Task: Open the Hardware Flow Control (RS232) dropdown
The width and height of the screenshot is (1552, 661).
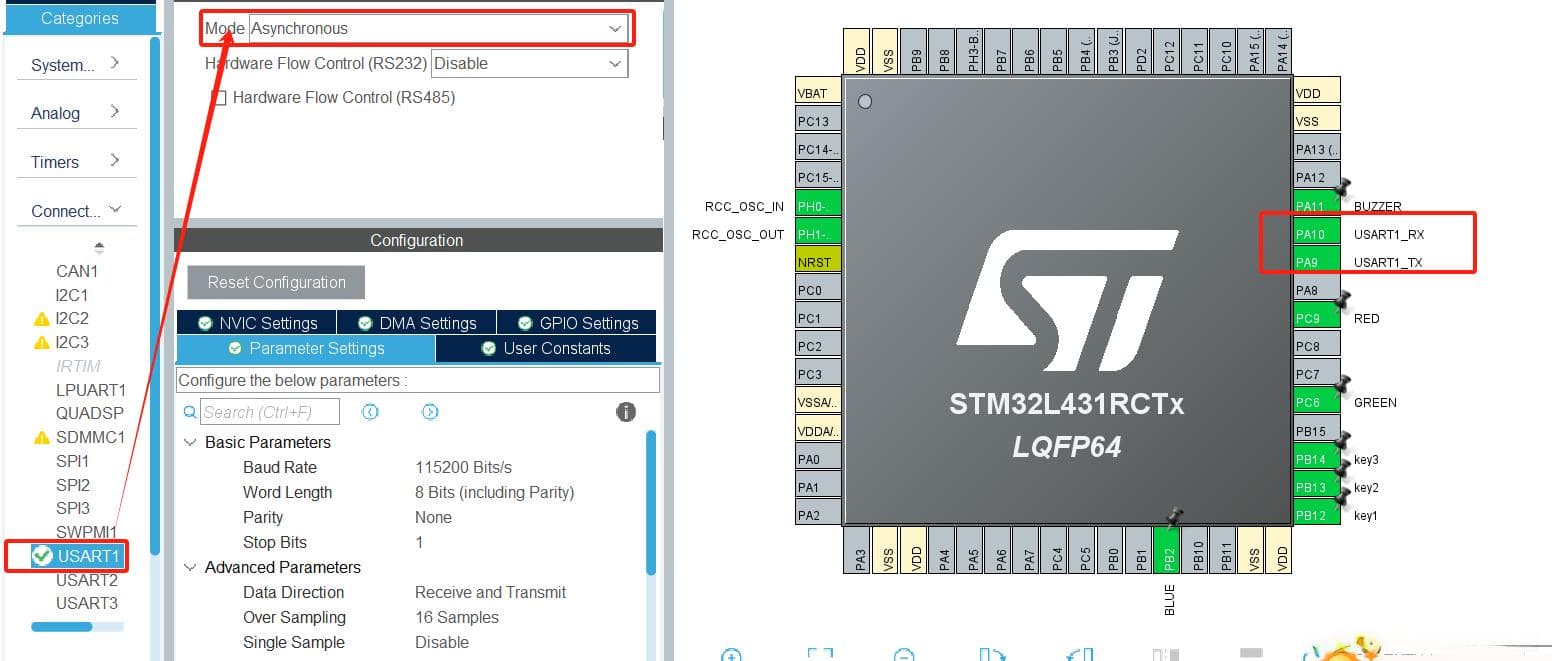Action: tap(529, 64)
